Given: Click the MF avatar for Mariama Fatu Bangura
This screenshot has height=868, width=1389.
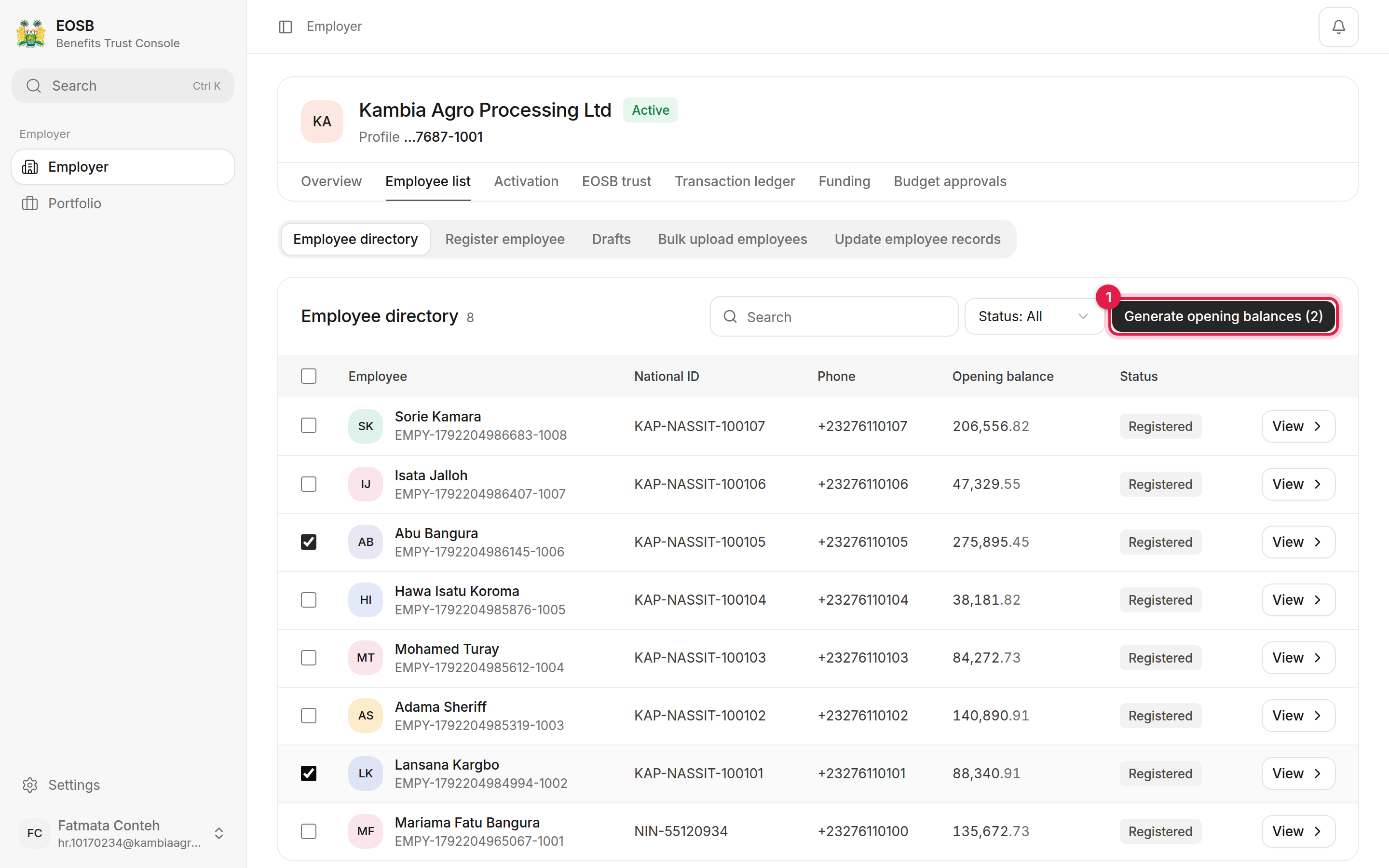Looking at the screenshot, I should (366, 831).
